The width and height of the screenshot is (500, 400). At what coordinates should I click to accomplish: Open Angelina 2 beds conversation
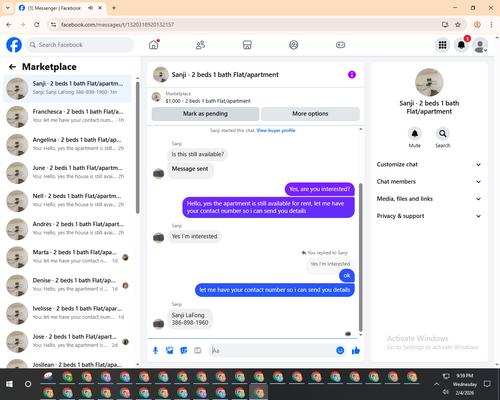pos(67,145)
